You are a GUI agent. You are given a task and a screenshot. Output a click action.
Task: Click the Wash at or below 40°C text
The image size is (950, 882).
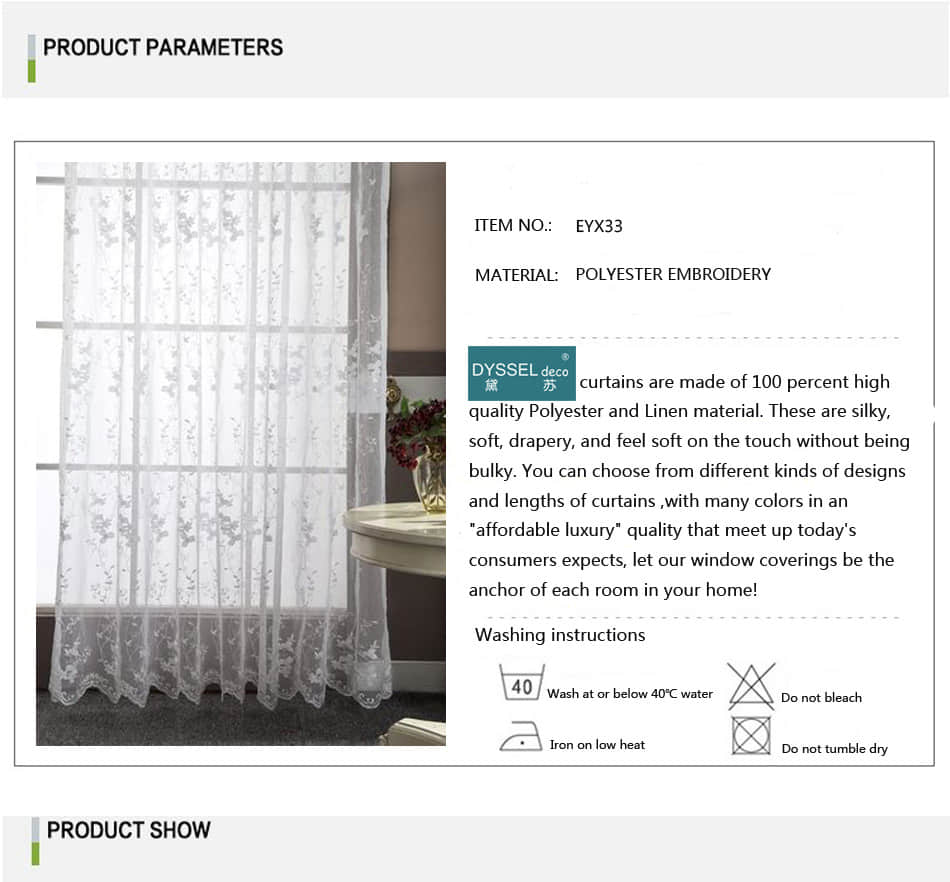(630, 694)
